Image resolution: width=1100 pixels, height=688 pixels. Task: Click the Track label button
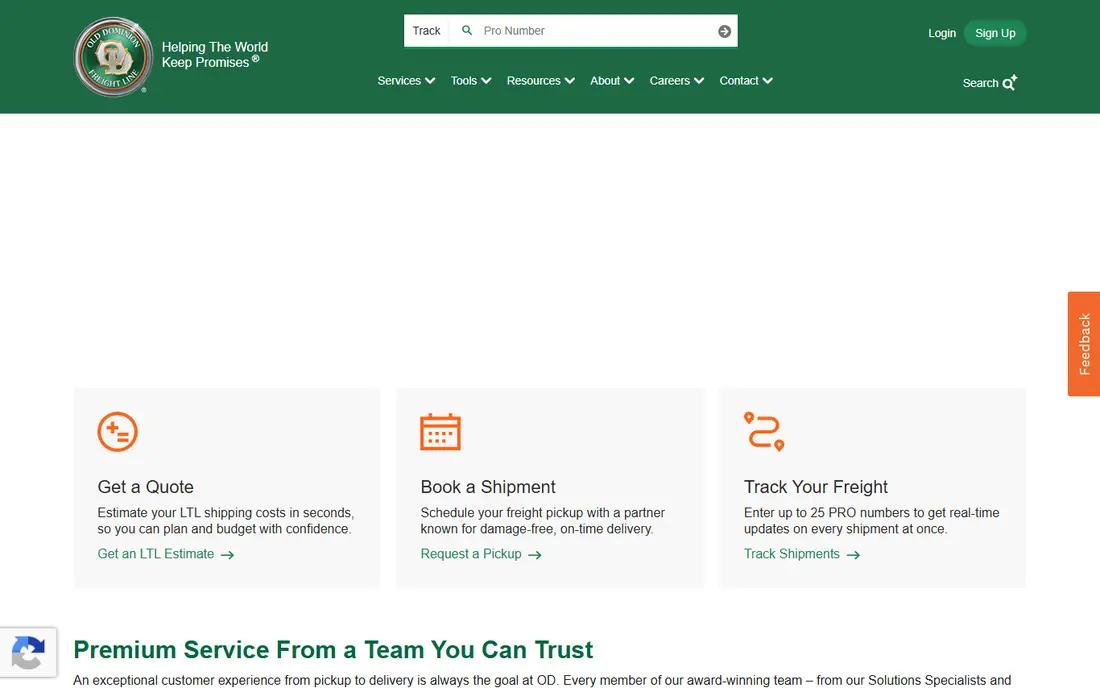[427, 31]
